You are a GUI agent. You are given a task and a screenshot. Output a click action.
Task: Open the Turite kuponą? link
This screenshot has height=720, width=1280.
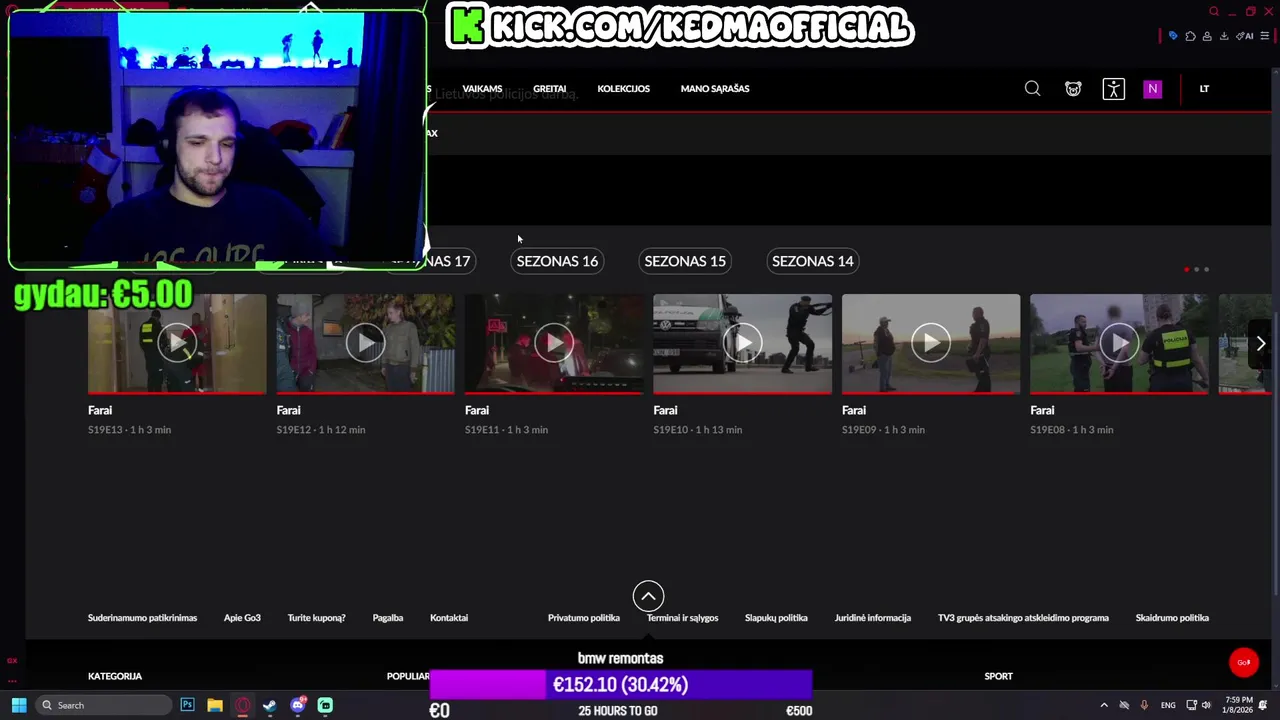[x=316, y=618]
